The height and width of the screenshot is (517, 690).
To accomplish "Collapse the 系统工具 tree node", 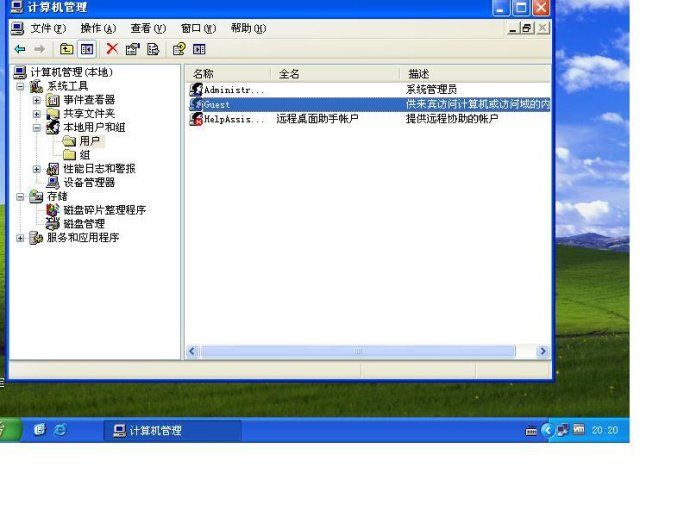I will [x=20, y=86].
